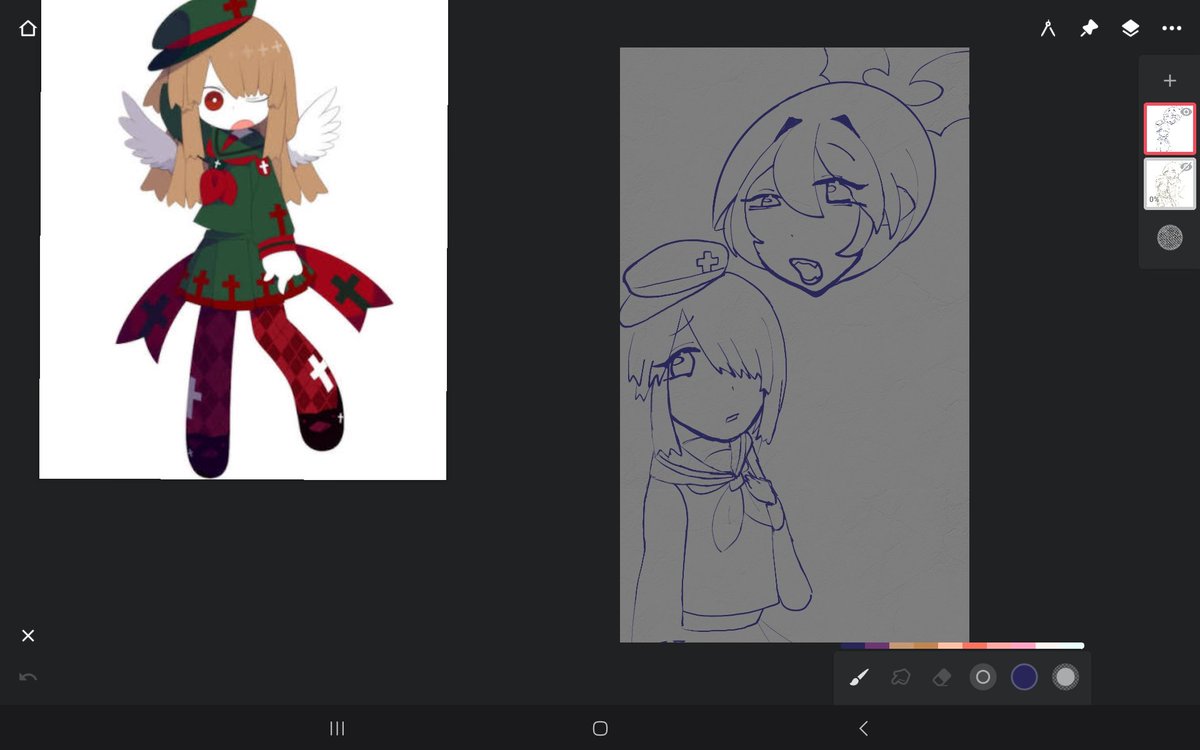Screen dimensions: 1200x750
Task: Go to the app home gallery icon
Action: [x=28, y=29]
